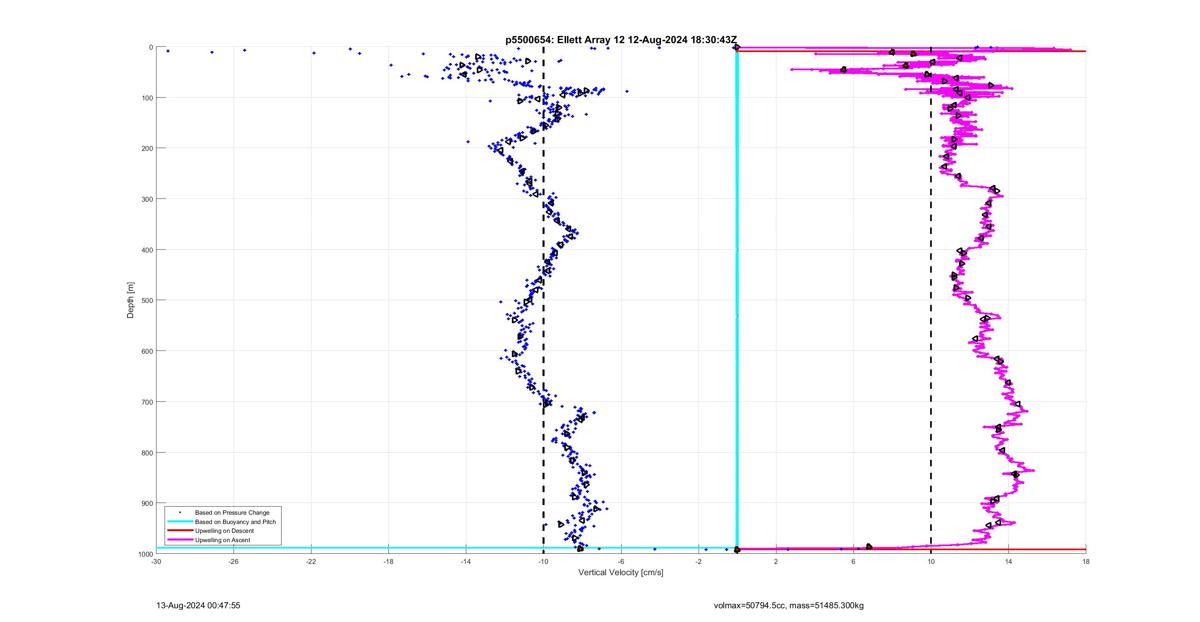Click the timestamp '13-Aug-2024 00:47:55'
This screenshot has height=622, width=1200.
(x=198, y=606)
